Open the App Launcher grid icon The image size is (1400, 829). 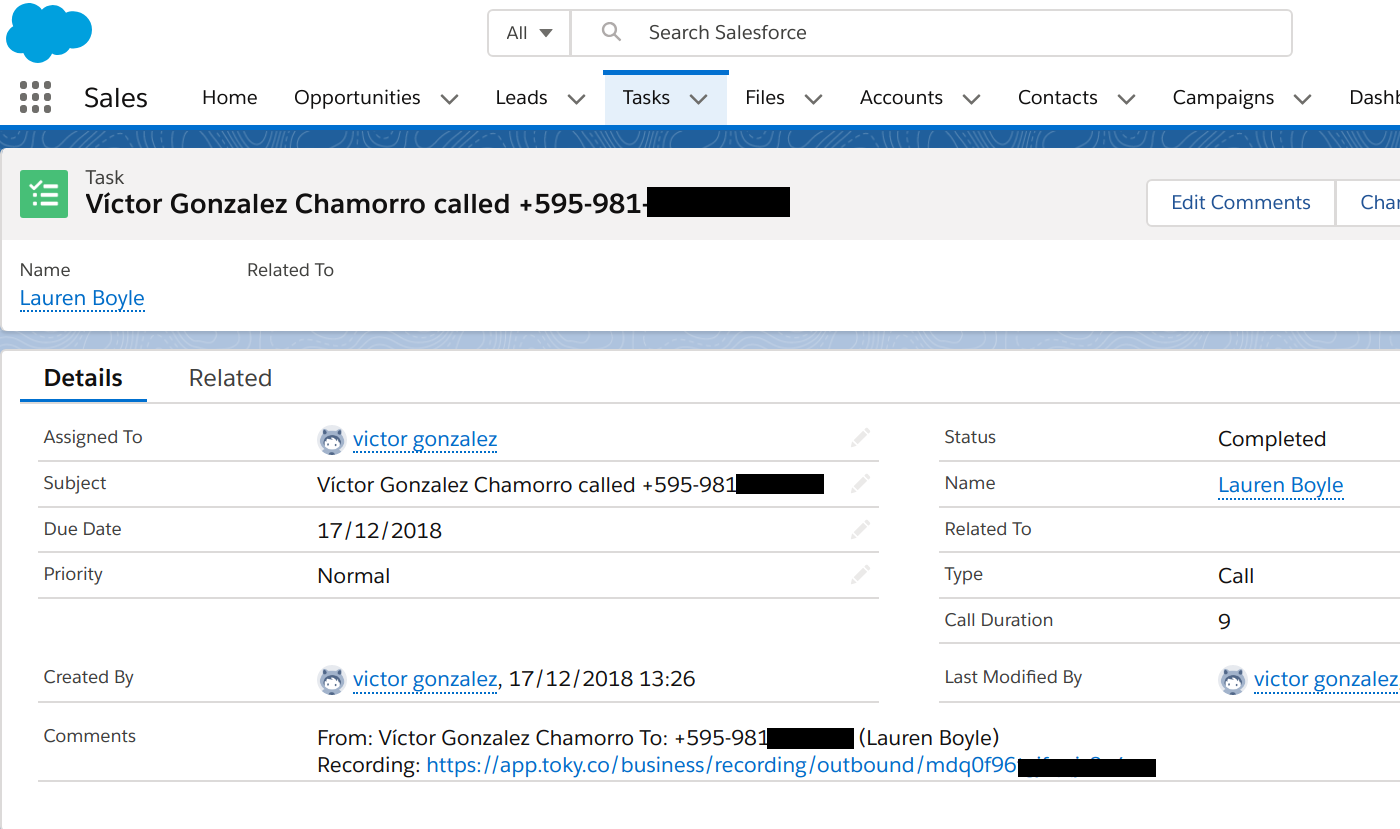[35, 97]
